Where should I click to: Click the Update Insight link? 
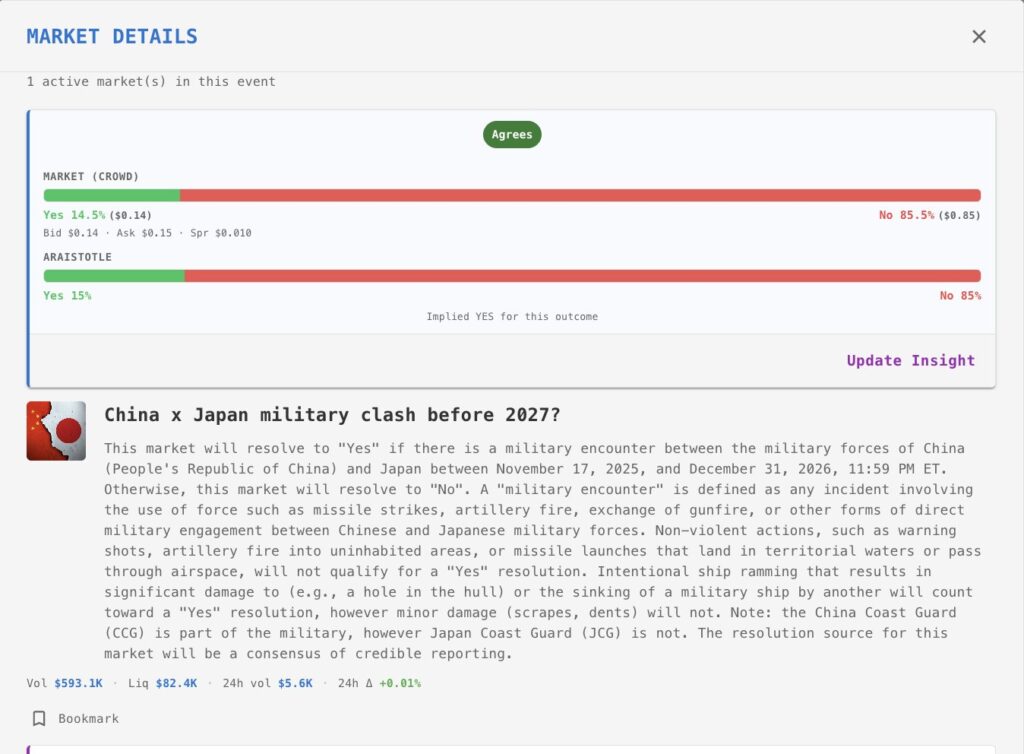pyautogui.click(x=910, y=360)
